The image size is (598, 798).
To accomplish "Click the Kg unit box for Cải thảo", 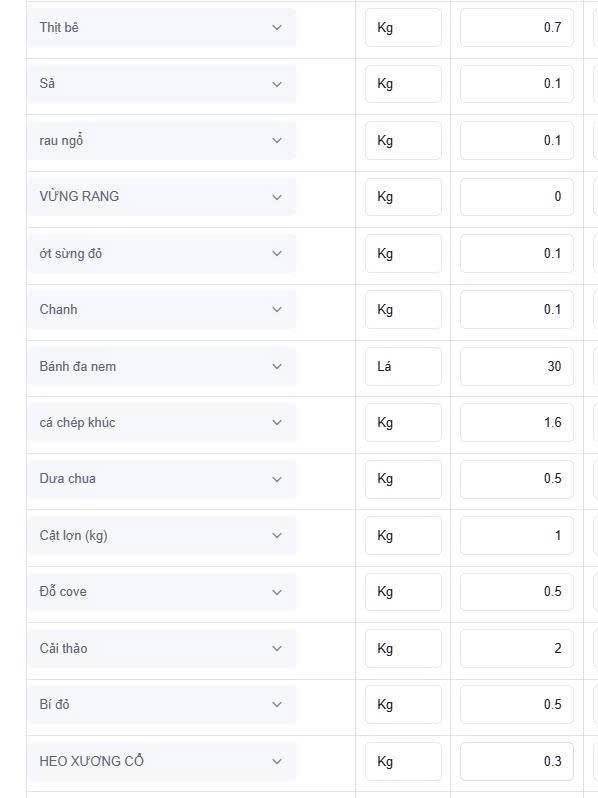I will pos(403,648).
